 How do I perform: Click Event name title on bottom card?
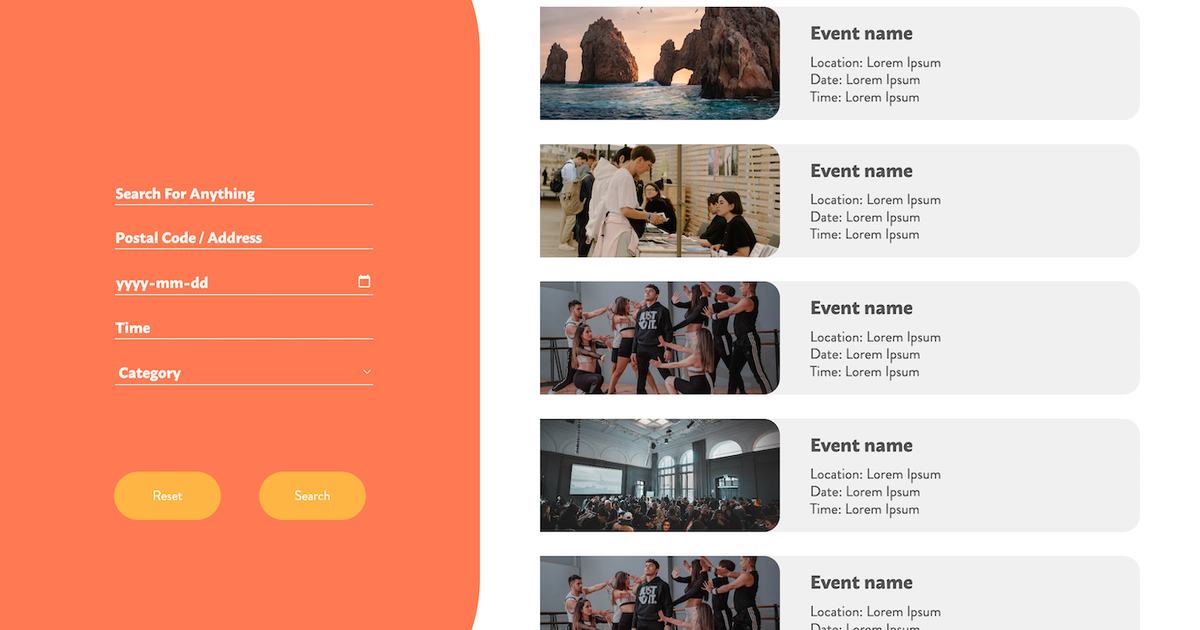point(861,583)
